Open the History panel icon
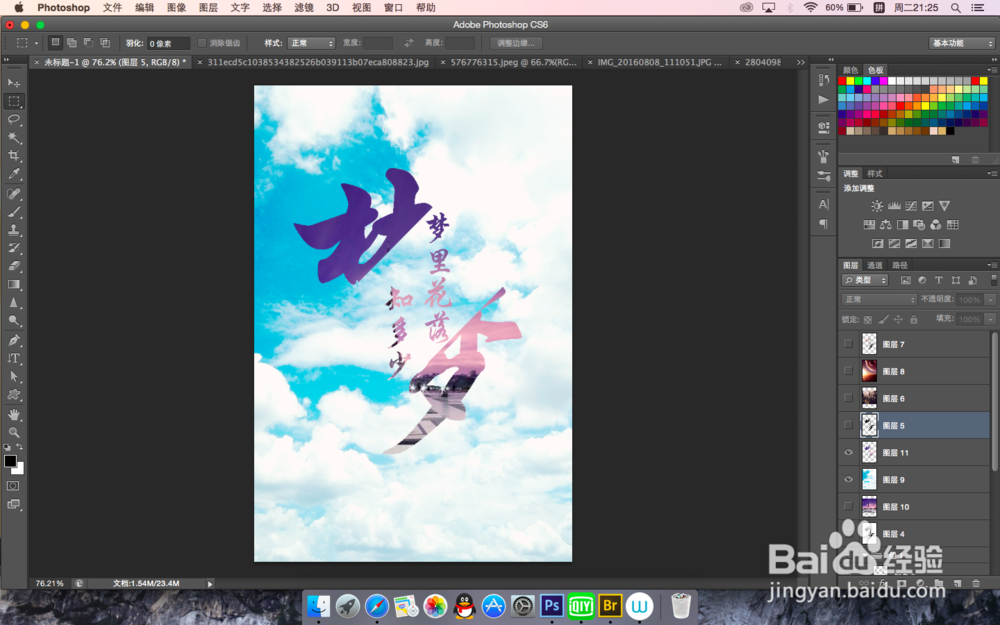Image resolution: width=1000 pixels, height=625 pixels. (823, 80)
